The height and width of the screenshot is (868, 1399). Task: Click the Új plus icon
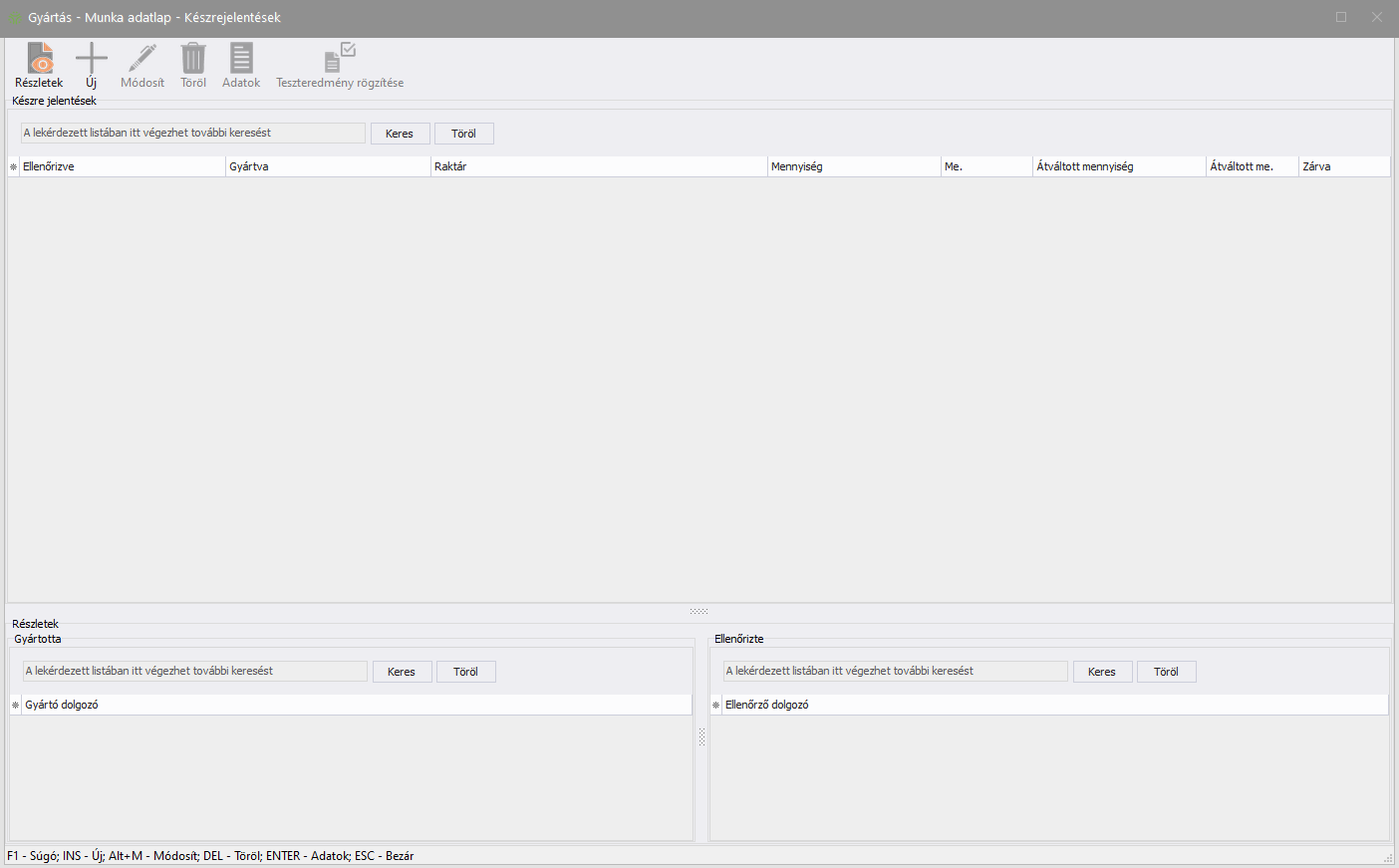coord(91,59)
